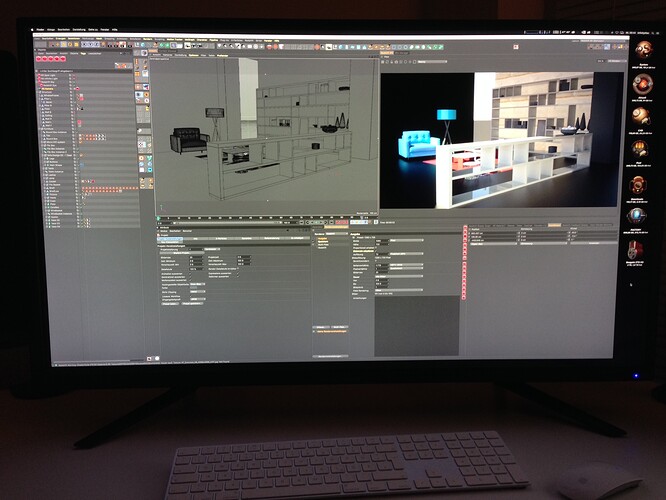666x500 pixels.
Task: Click the Farbe color swatch
Action: 194,288
